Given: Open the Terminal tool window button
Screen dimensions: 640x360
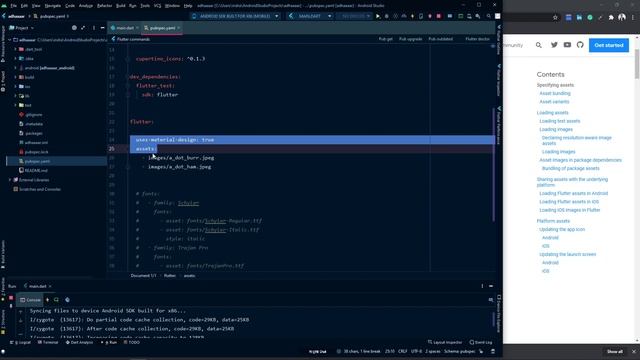Looking at the screenshot, I should click(x=48, y=342).
